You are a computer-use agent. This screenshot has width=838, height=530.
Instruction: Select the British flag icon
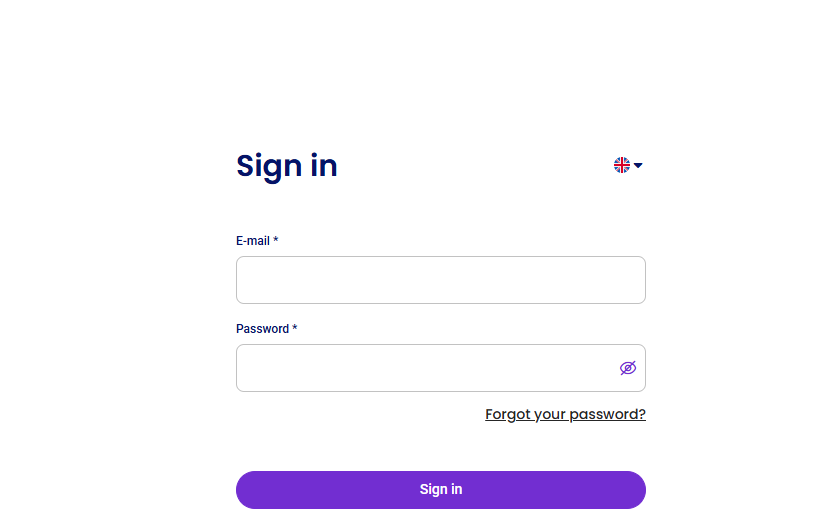click(622, 165)
